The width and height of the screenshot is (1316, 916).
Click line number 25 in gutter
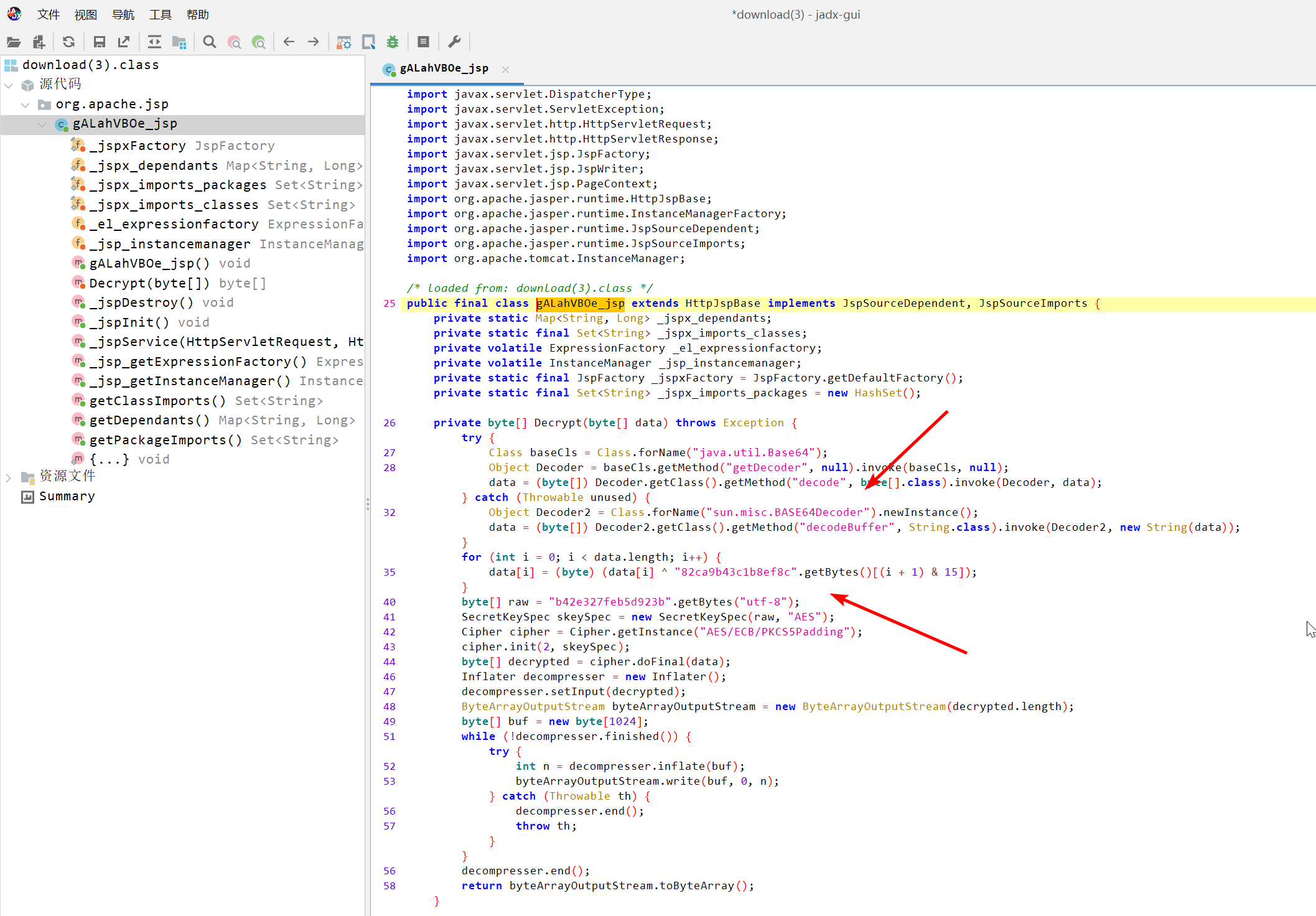[390, 304]
